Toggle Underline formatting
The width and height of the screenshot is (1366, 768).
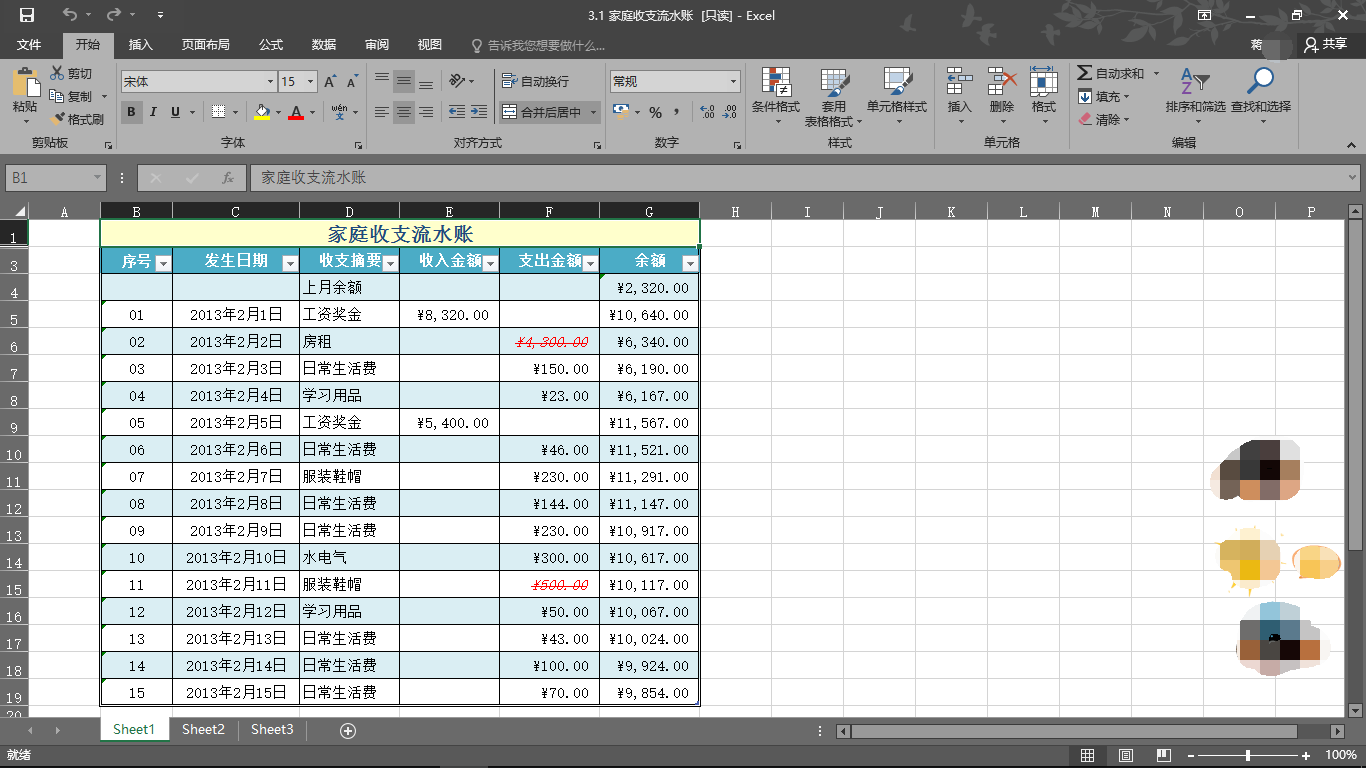pos(175,112)
